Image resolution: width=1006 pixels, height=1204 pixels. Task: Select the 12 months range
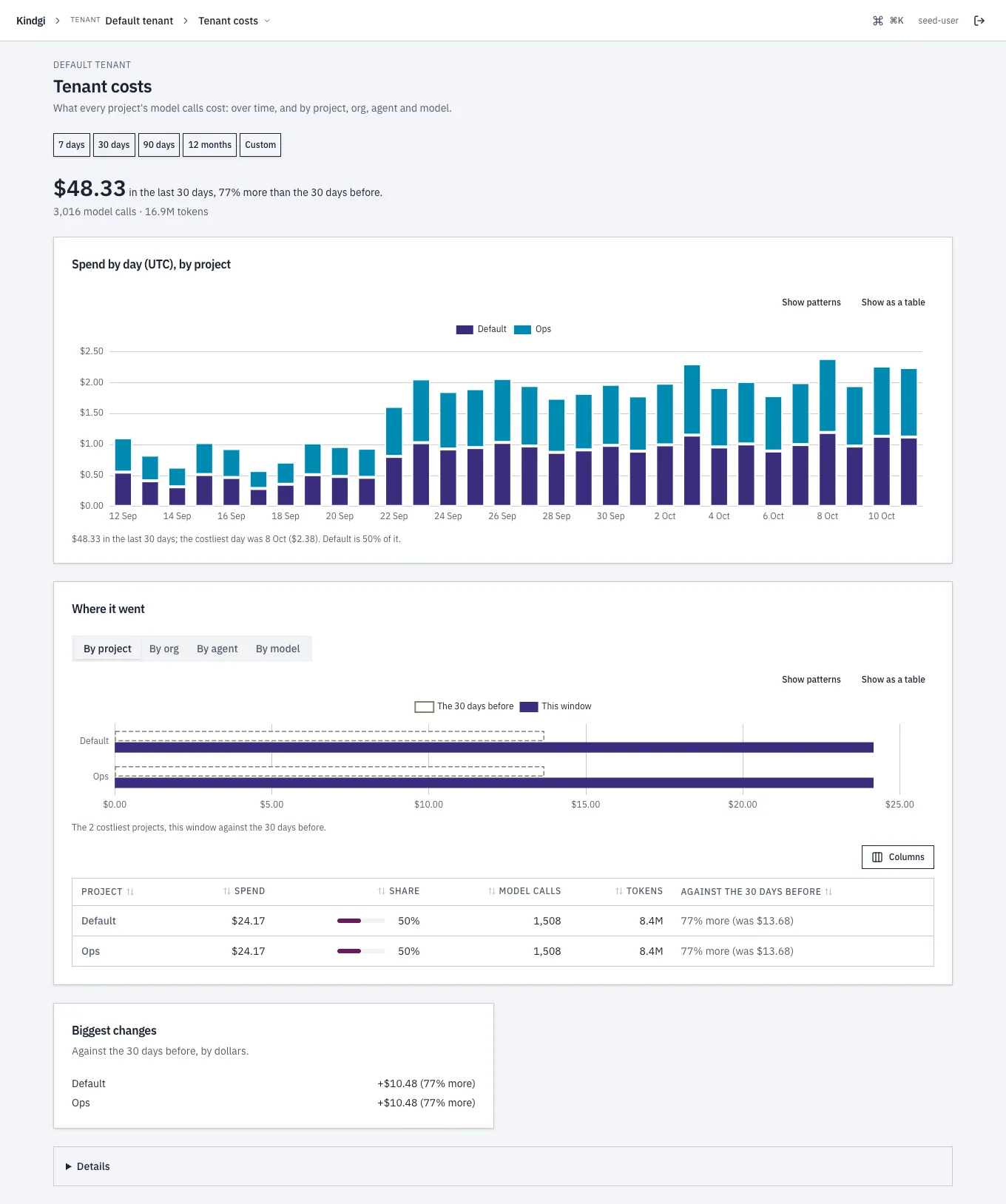[x=210, y=145]
